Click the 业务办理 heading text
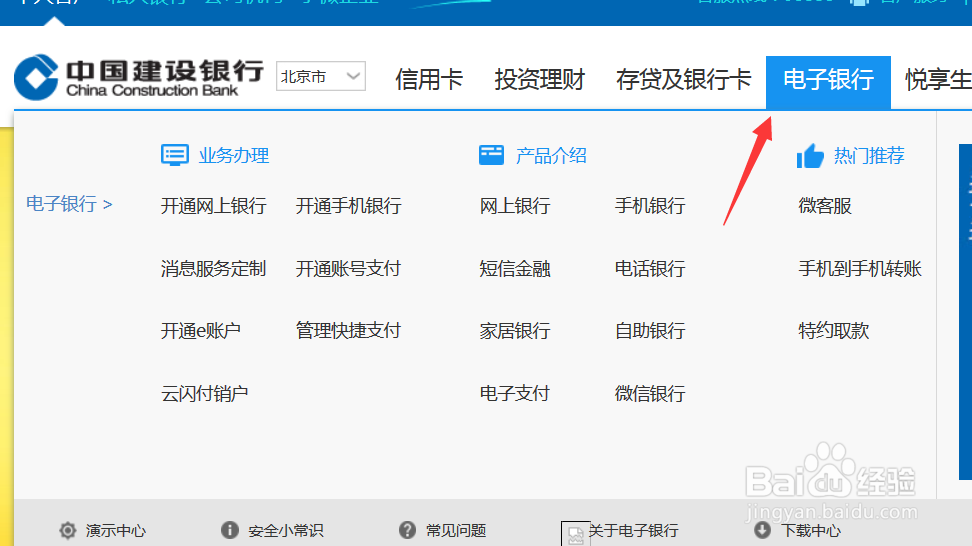Screen dimensions: 972x546 (x=234, y=156)
